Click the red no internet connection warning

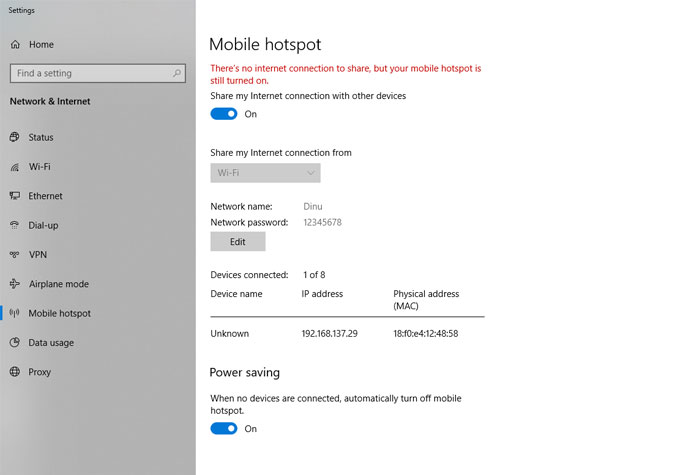click(x=345, y=74)
